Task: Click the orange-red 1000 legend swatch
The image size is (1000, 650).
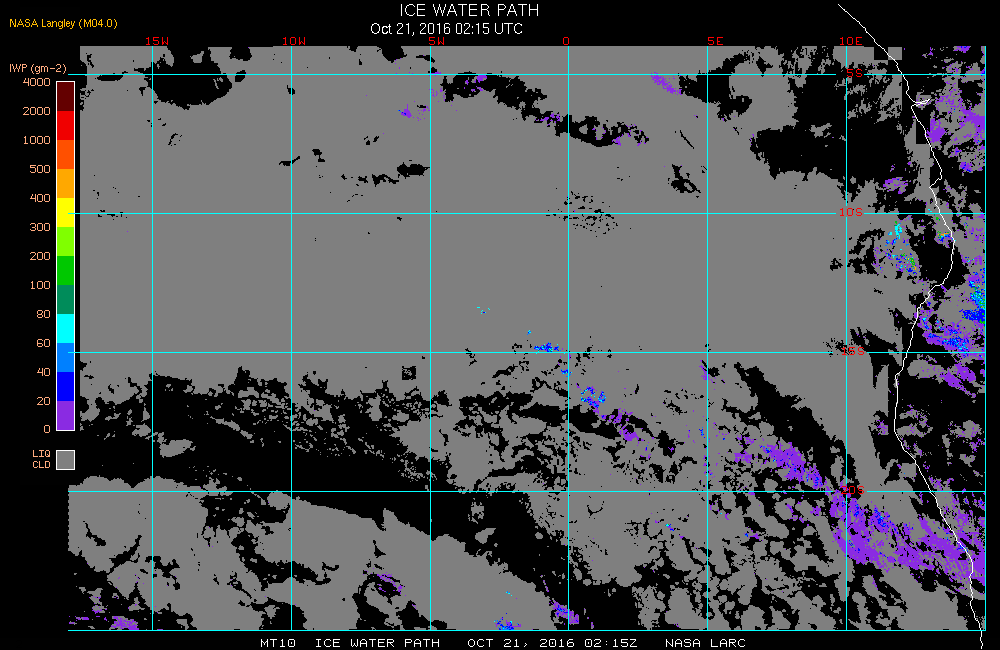Action: [x=66, y=154]
